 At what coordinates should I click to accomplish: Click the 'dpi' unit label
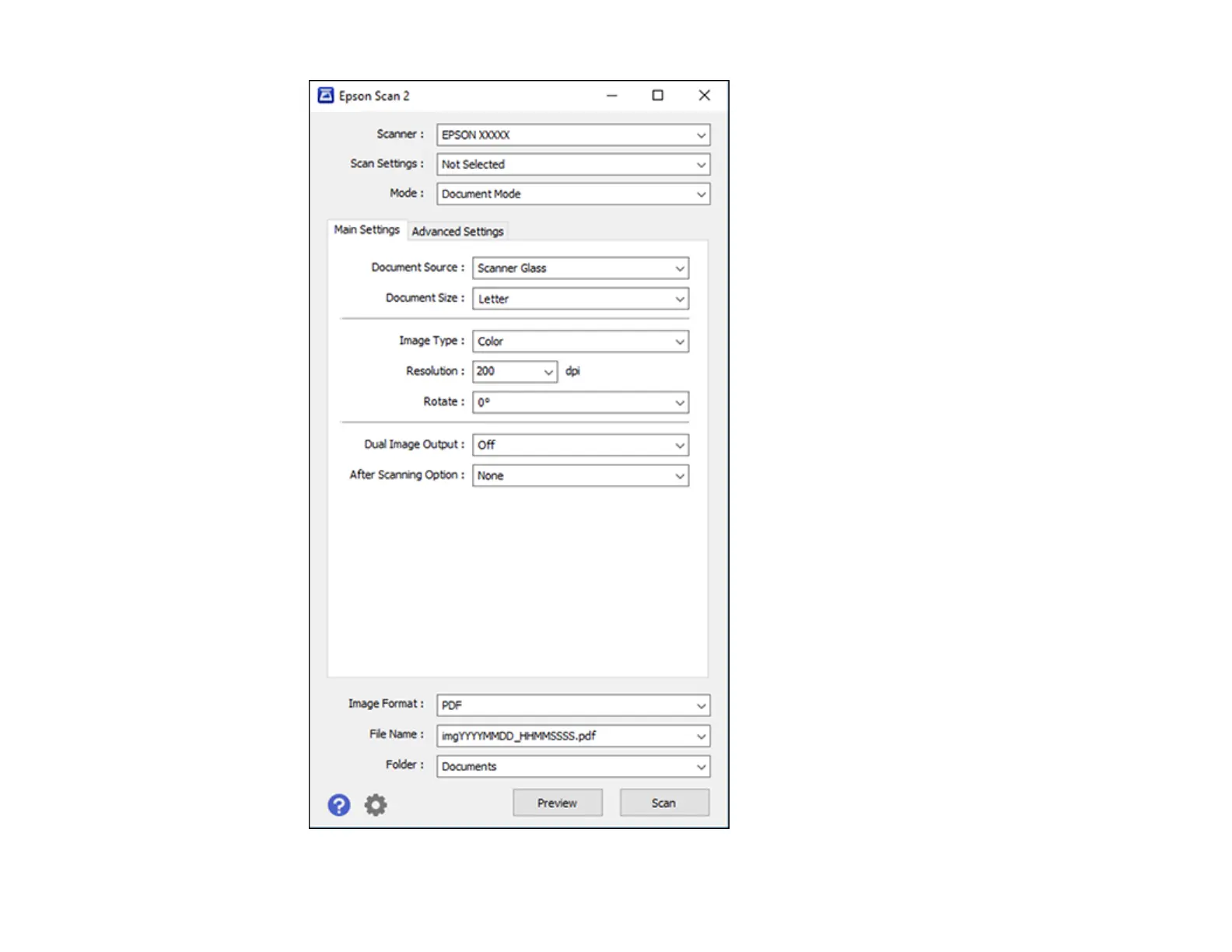(x=572, y=372)
